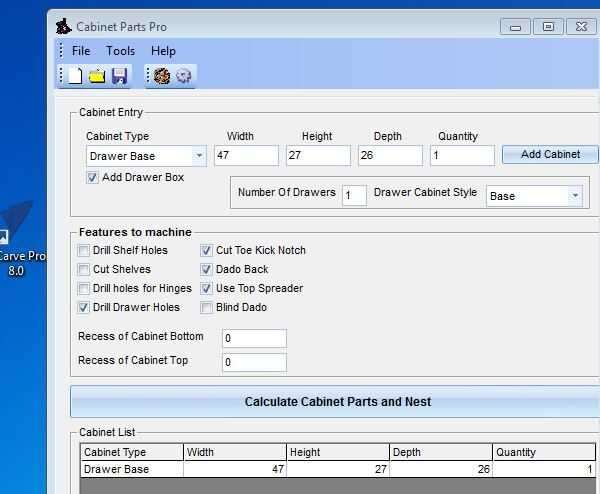This screenshot has height=494, width=600.
Task: Toggle Use Top Spreader checkbox
Action: (206, 289)
